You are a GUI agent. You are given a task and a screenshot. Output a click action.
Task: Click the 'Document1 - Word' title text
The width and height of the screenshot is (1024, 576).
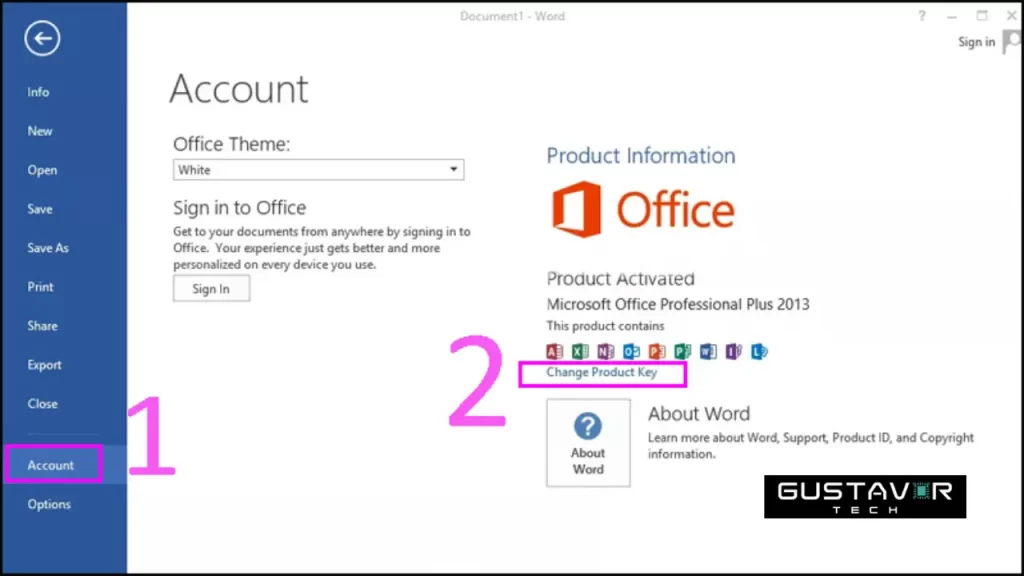click(x=512, y=16)
